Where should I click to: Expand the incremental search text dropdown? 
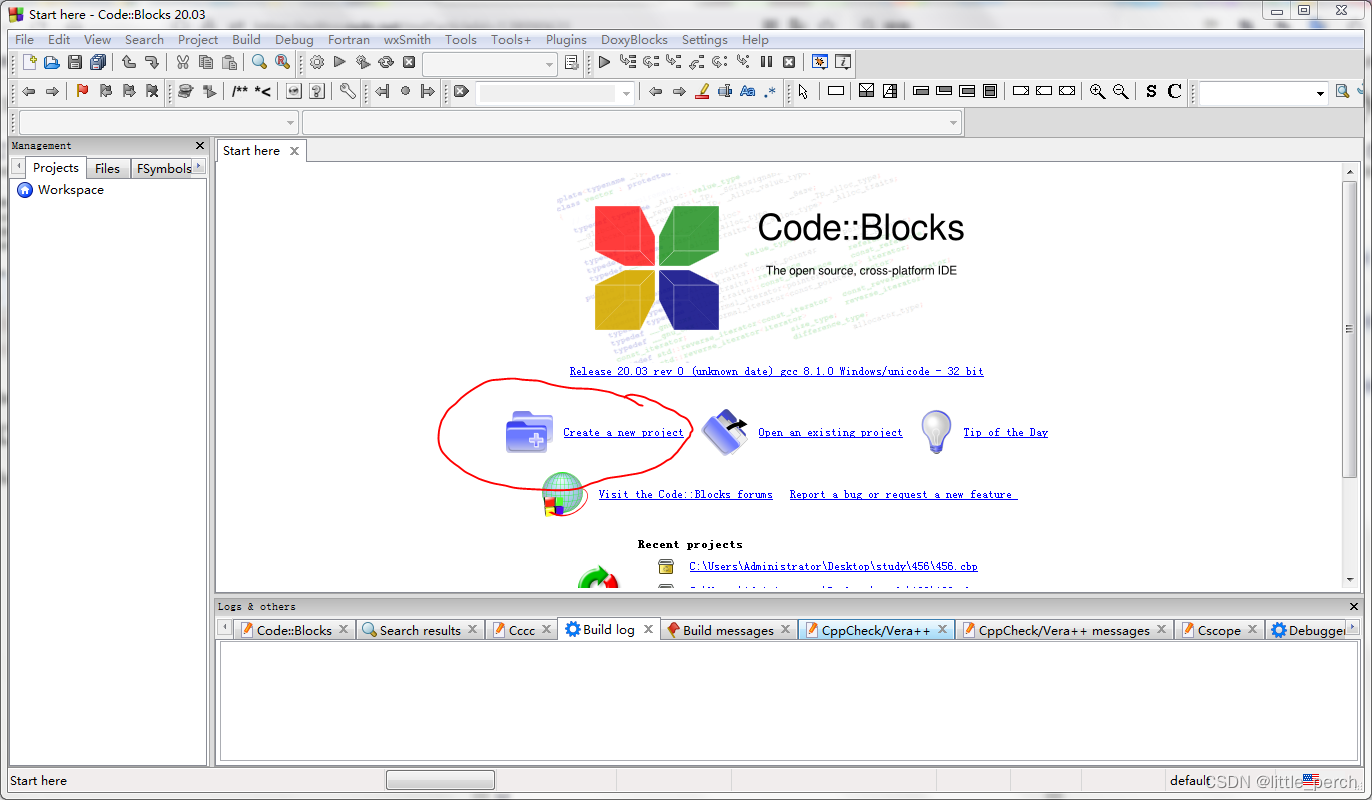627,92
